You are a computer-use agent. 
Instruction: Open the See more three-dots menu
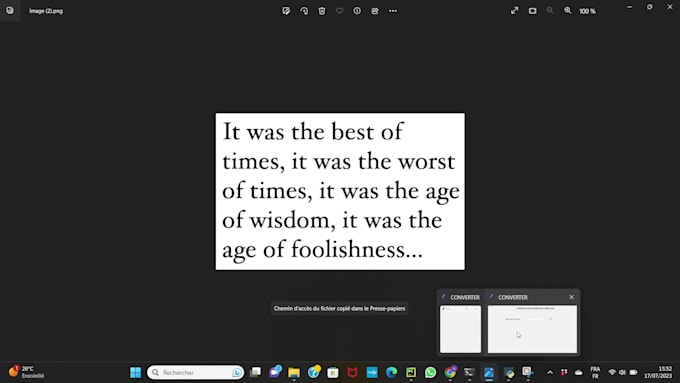coord(392,11)
